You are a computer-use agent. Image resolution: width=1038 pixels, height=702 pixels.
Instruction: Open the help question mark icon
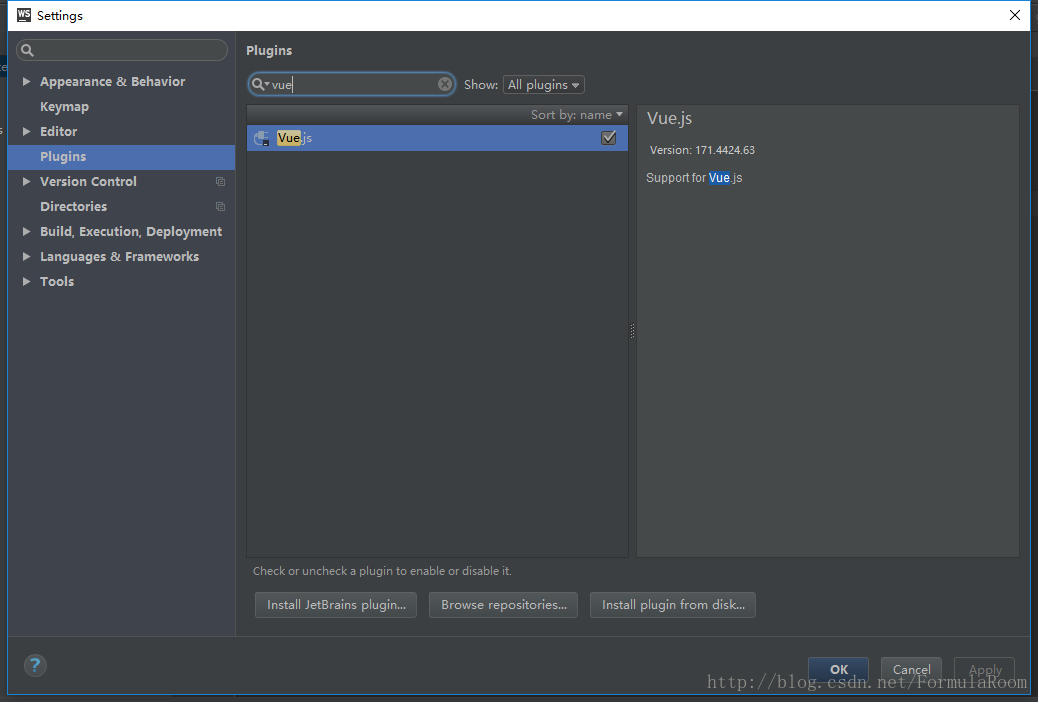tap(35, 665)
